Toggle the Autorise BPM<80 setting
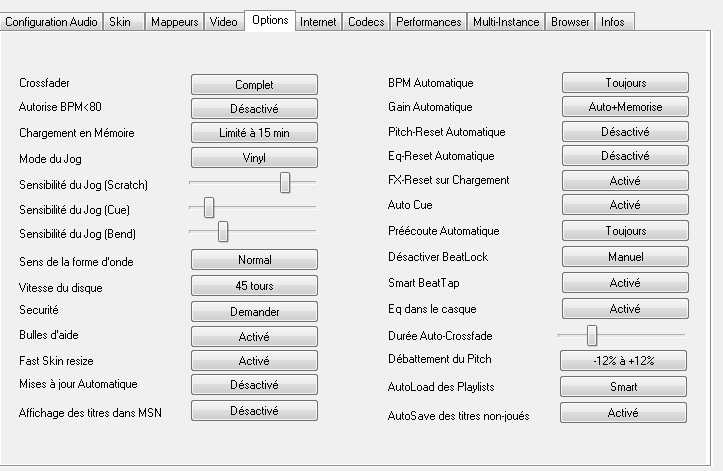 [x=254, y=109]
